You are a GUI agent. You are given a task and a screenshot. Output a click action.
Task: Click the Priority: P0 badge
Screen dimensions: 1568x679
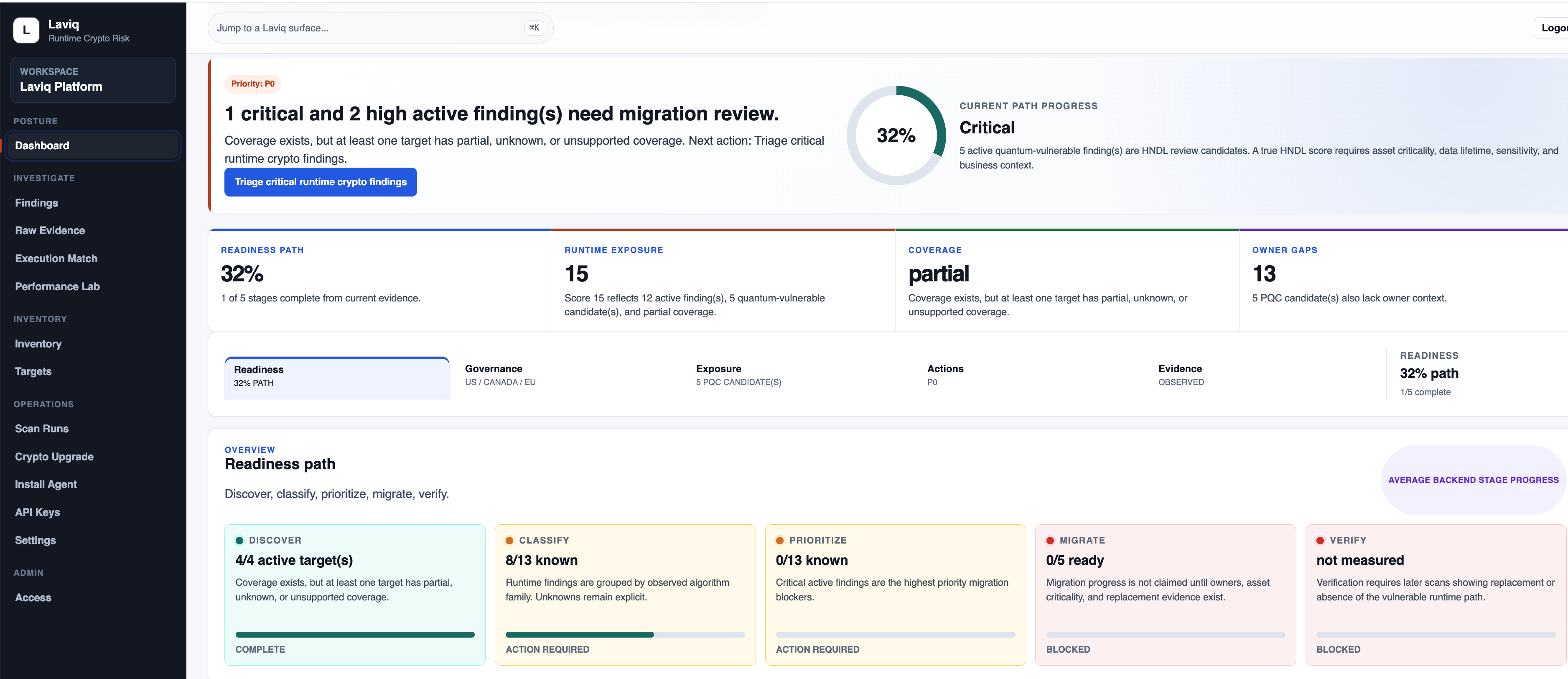(x=252, y=84)
